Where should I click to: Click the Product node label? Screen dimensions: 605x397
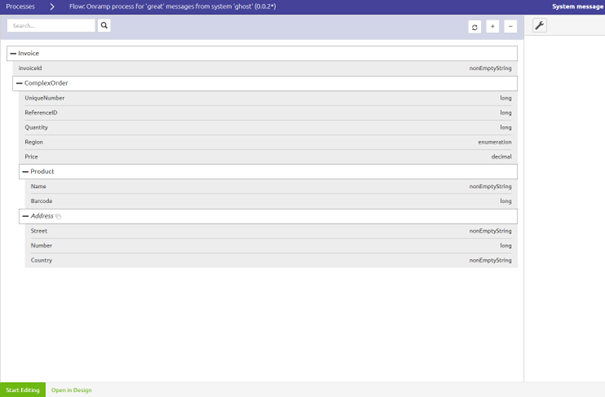(42, 171)
